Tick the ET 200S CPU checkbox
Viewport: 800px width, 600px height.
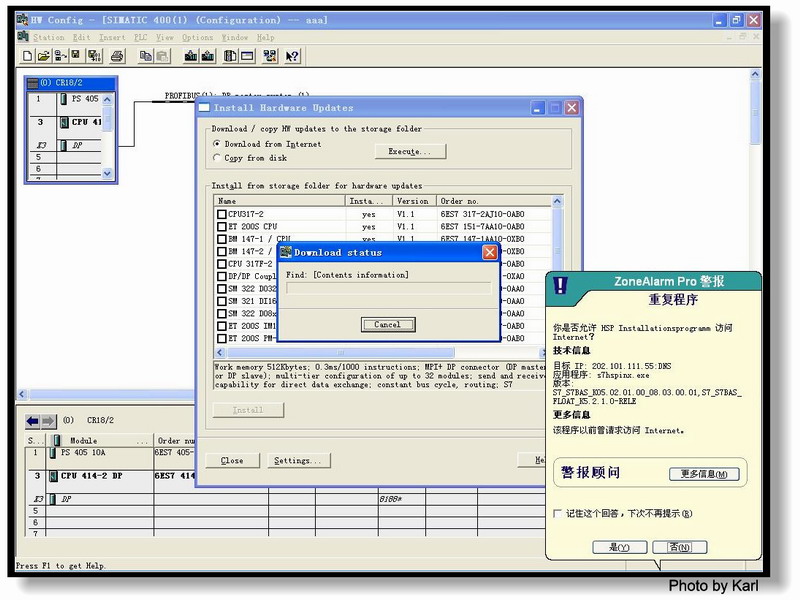tap(221, 227)
